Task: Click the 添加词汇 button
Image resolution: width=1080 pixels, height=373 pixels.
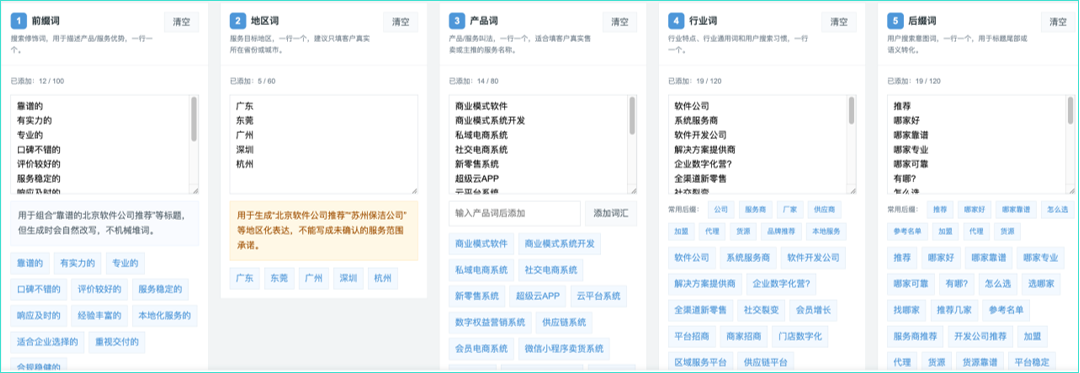Action: pos(611,213)
